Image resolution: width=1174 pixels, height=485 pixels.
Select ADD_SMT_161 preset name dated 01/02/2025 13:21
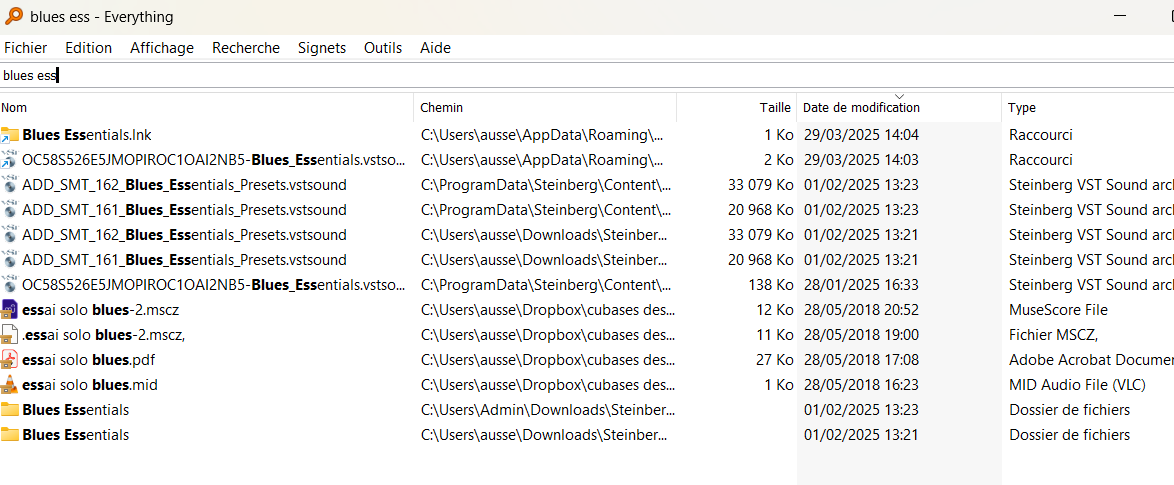tap(184, 260)
